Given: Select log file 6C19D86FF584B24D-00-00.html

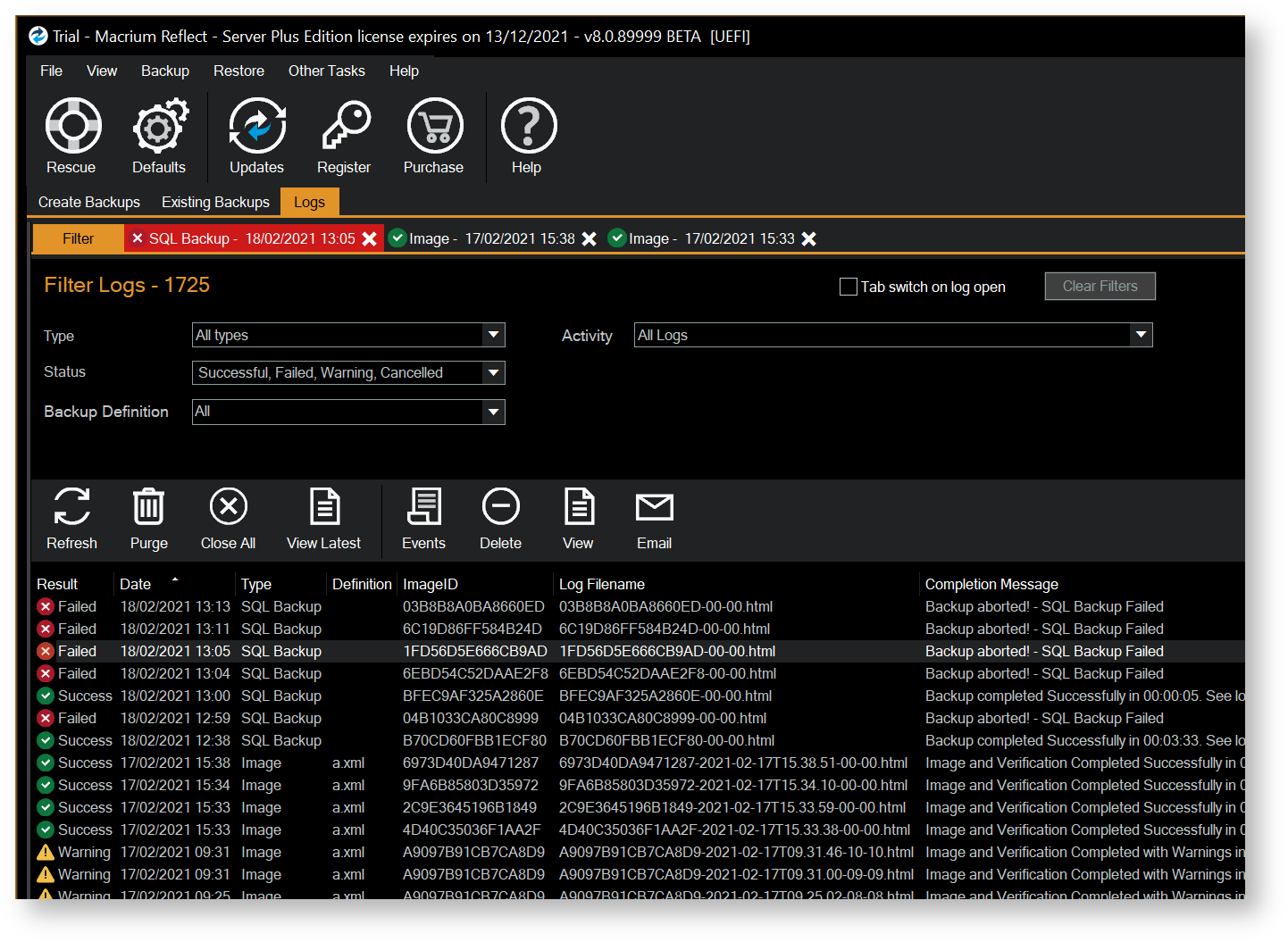Looking at the screenshot, I should coord(665,629).
